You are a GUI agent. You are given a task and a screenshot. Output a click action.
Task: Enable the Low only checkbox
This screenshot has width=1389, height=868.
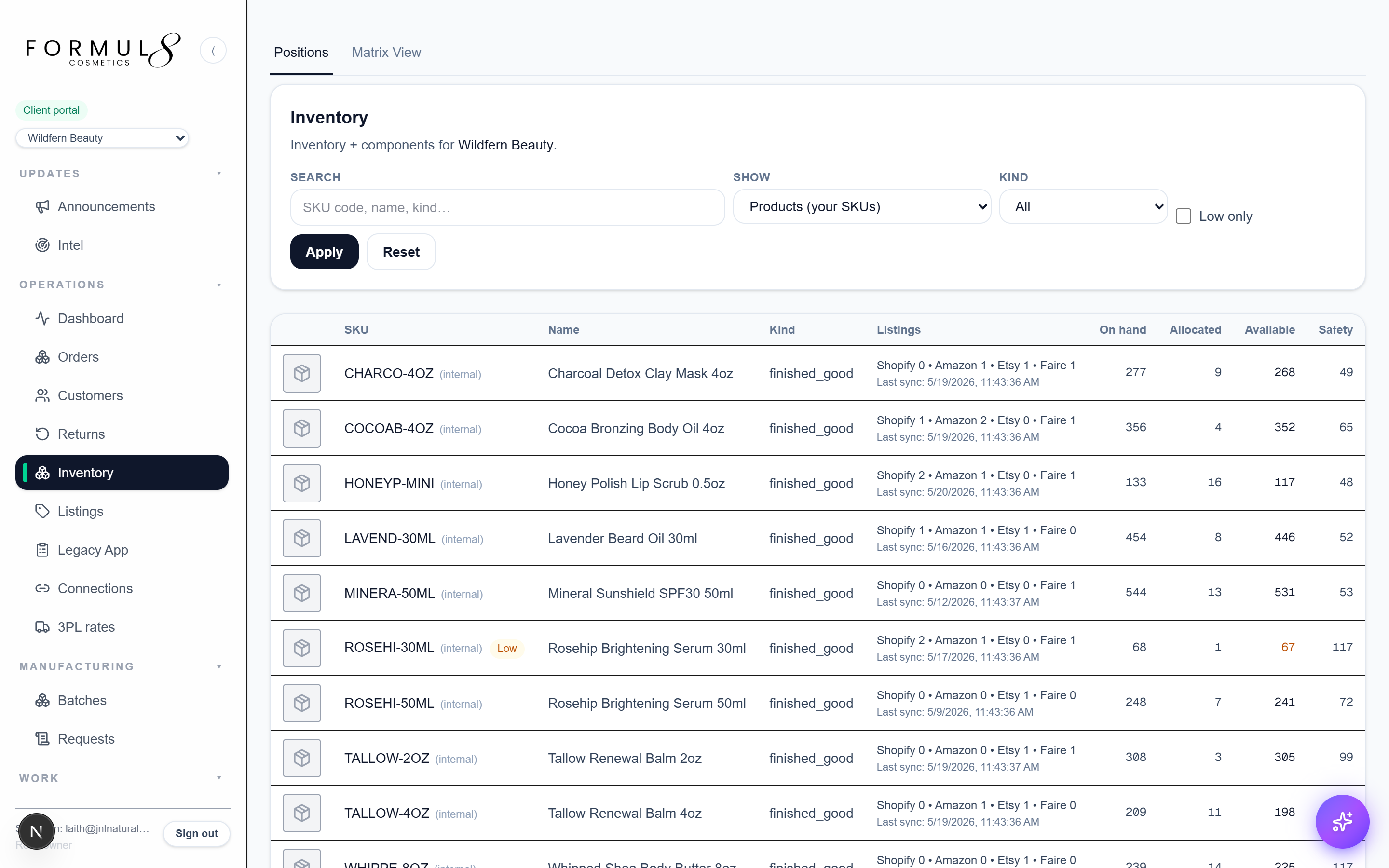pos(1183,217)
